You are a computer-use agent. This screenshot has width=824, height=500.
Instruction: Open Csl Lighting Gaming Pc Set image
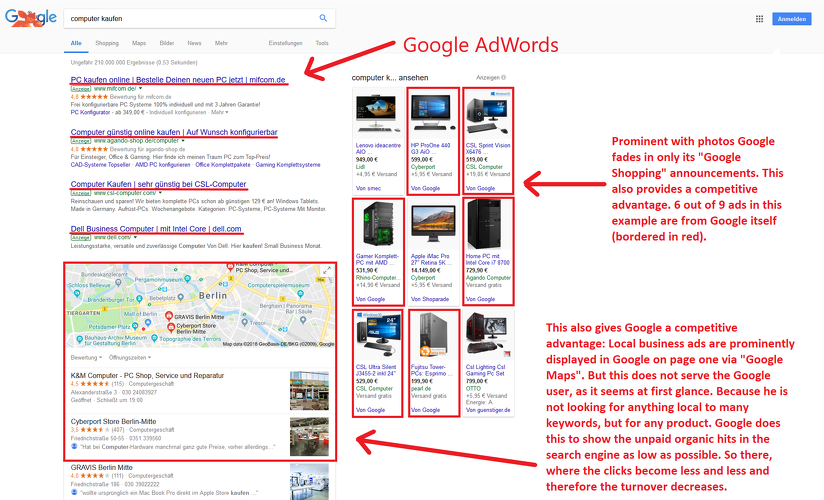click(487, 336)
